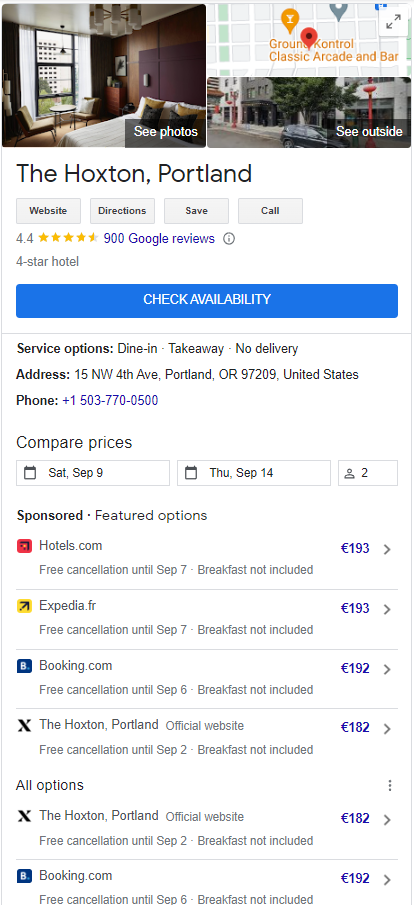The image size is (414, 905).
Task: Expand the map with the fullscreen icon
Action: tap(394, 22)
